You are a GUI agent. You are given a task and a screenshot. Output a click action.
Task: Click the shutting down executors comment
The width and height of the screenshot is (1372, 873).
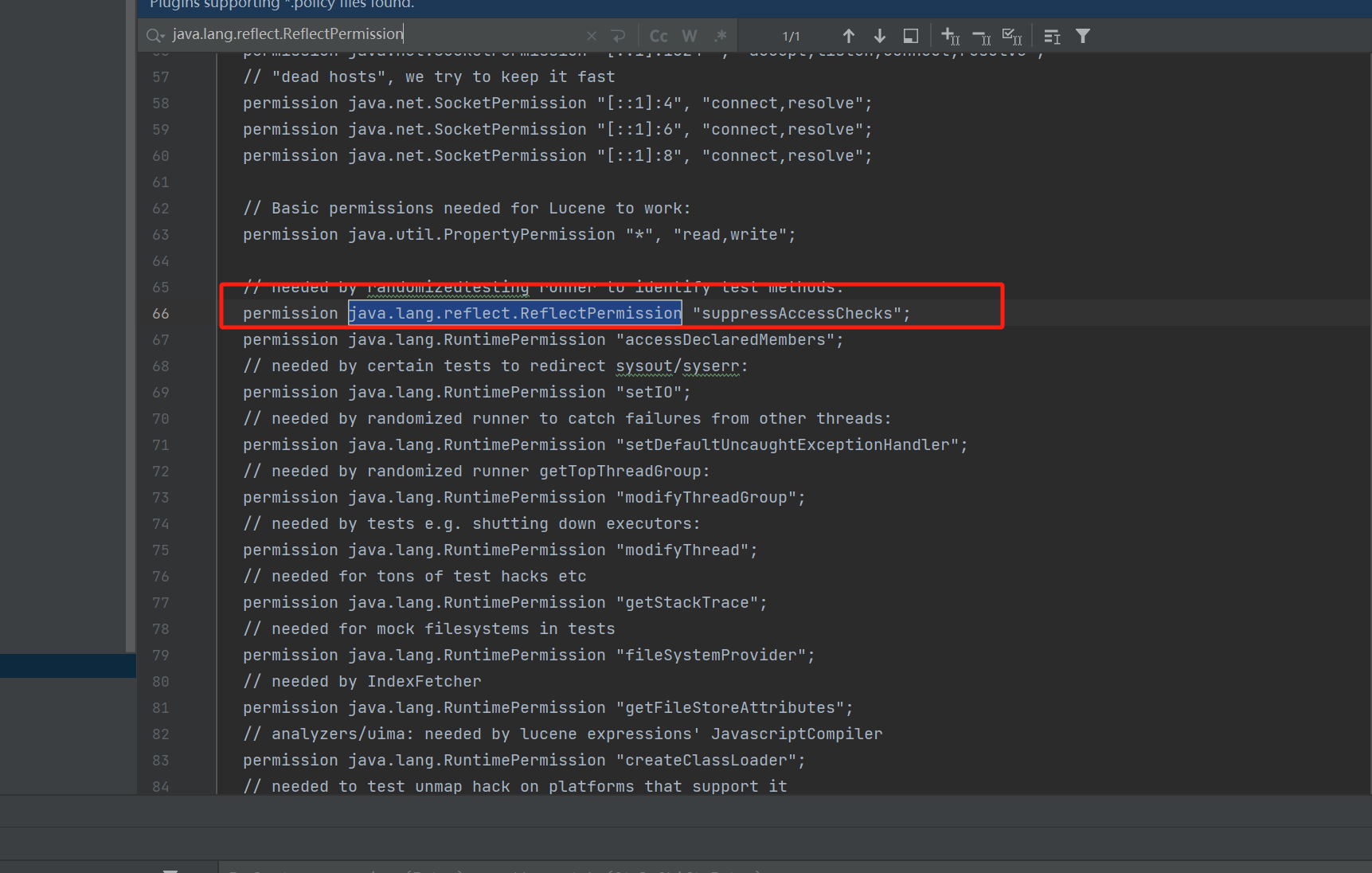[x=472, y=524]
